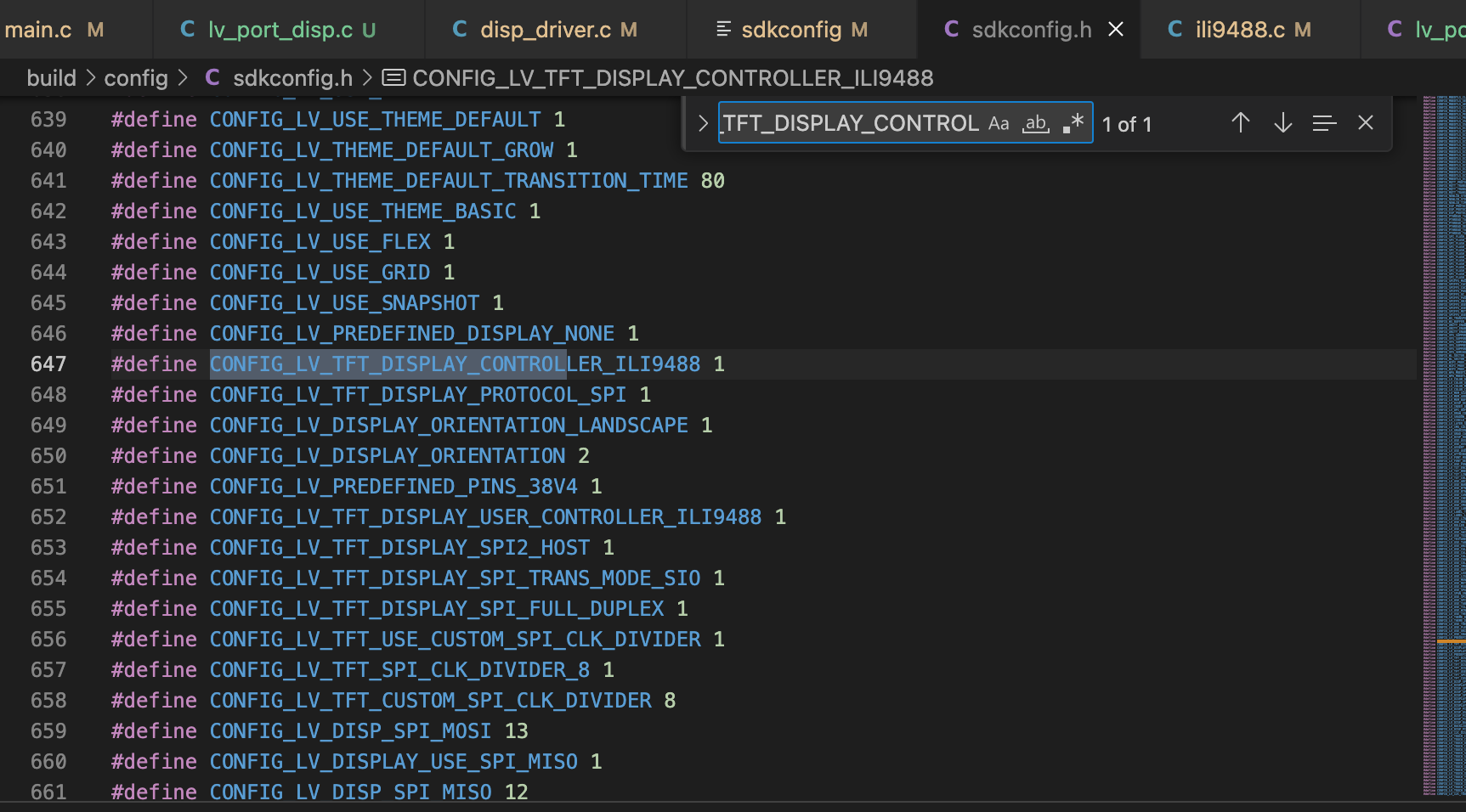
Task: Click CONFIG_LV_PREDEFINED_PINS_38V4 macro
Action: click(393, 487)
